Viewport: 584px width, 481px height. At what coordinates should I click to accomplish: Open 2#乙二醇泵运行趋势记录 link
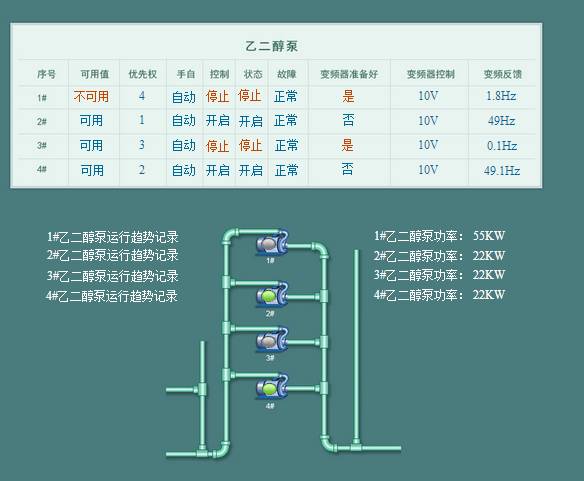tap(112, 255)
